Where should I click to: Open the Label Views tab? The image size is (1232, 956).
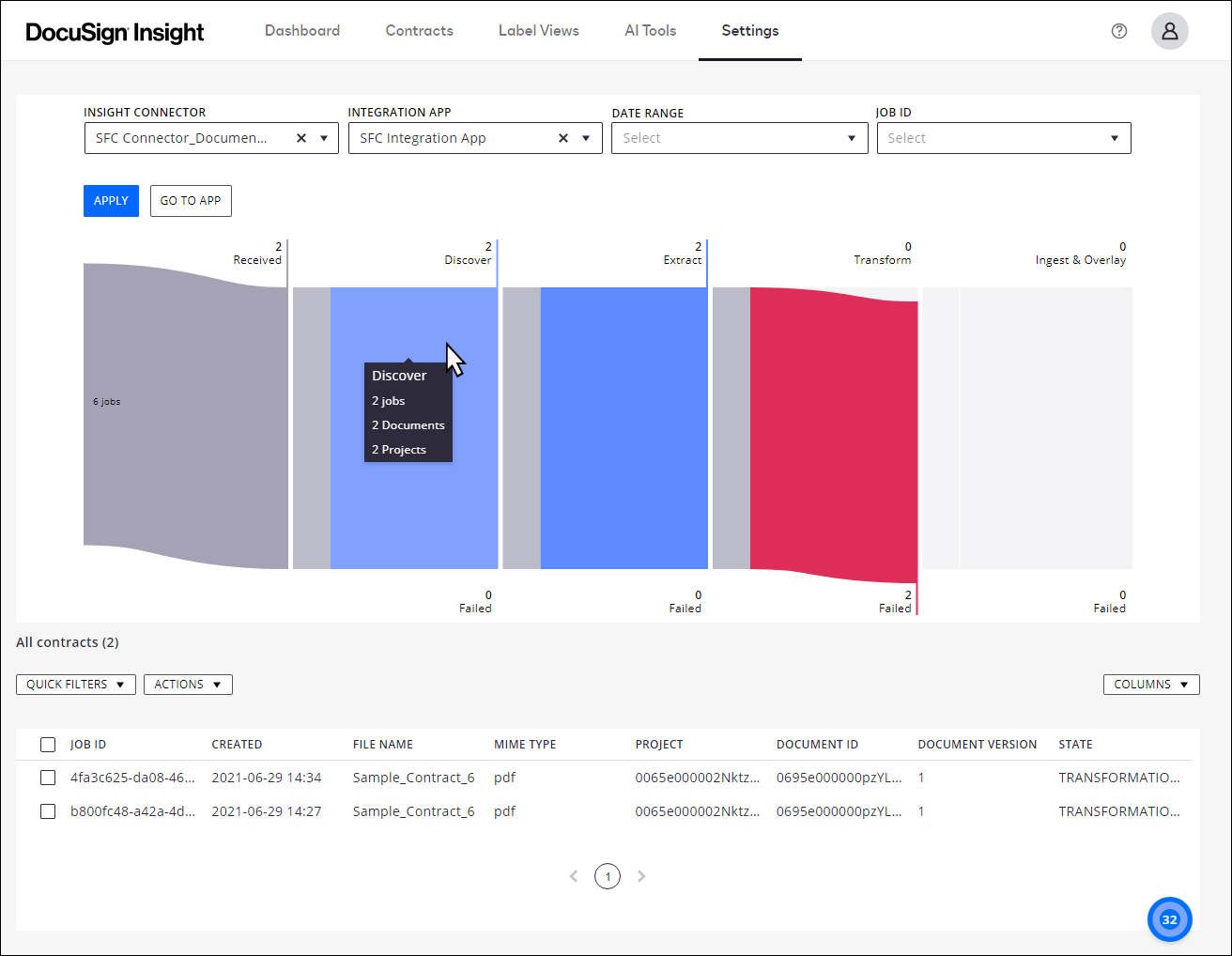click(539, 31)
